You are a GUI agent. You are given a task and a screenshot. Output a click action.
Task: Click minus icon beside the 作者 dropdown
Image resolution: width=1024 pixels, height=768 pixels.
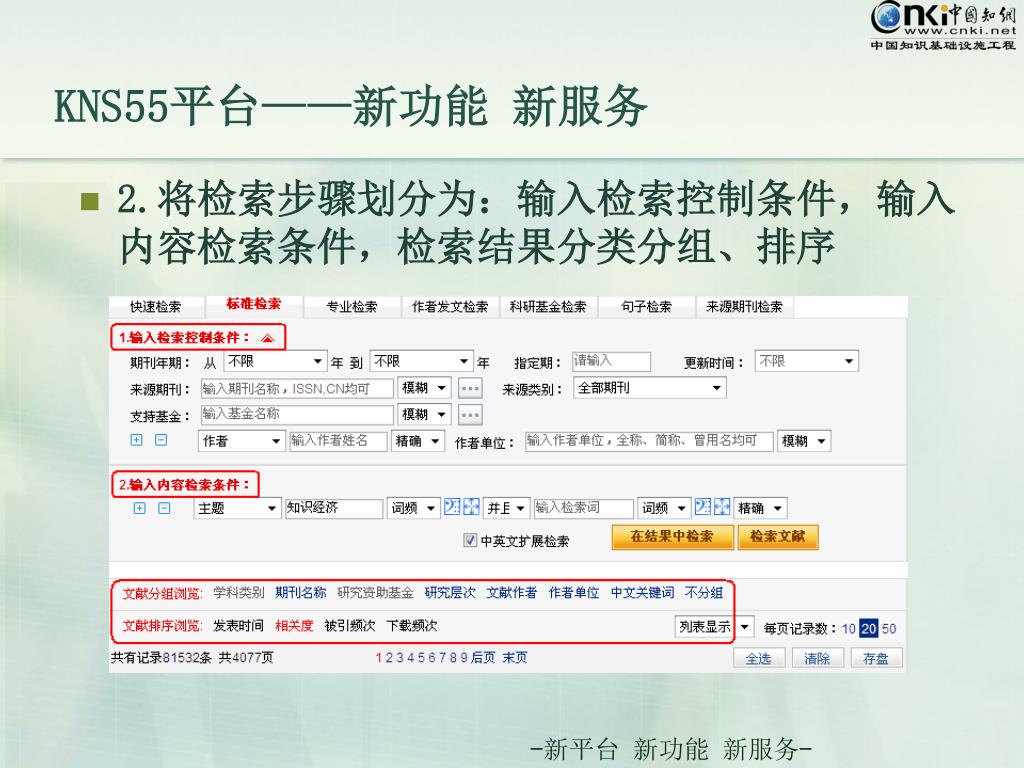tap(161, 440)
